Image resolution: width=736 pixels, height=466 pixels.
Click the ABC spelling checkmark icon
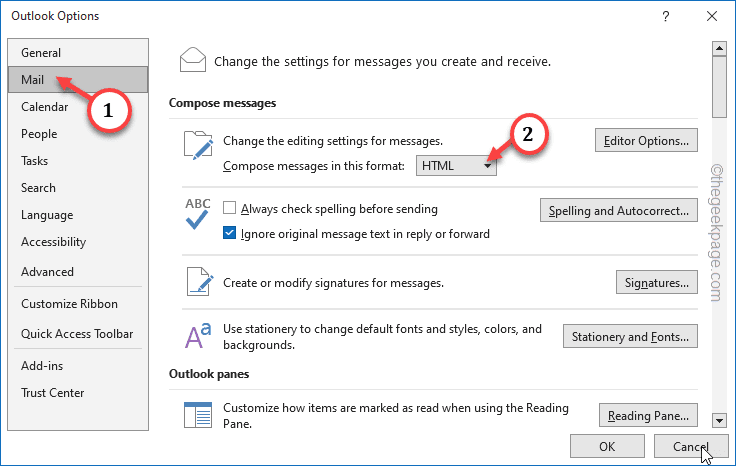tap(198, 214)
